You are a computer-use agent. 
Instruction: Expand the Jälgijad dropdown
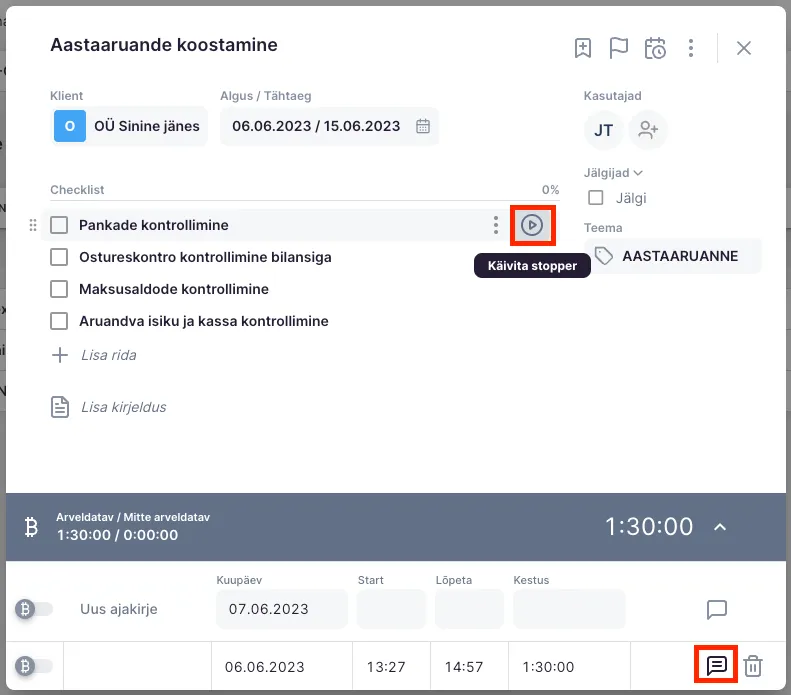[613, 172]
